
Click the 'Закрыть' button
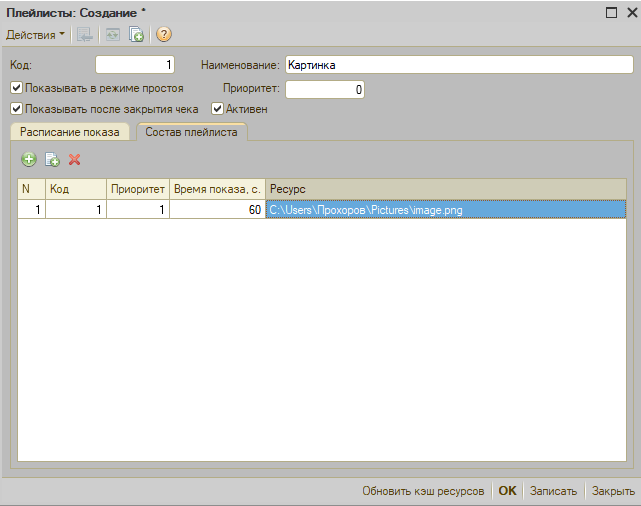pyautogui.click(x=613, y=491)
